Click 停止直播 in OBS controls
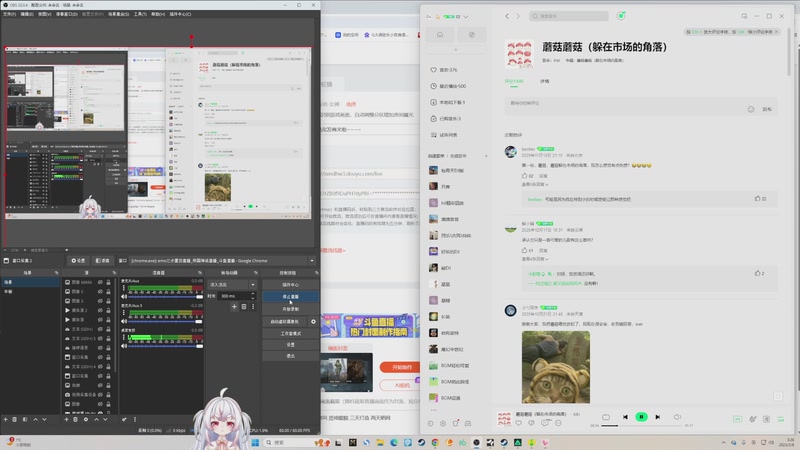Screen dimensions: 800x450 (x=291, y=296)
